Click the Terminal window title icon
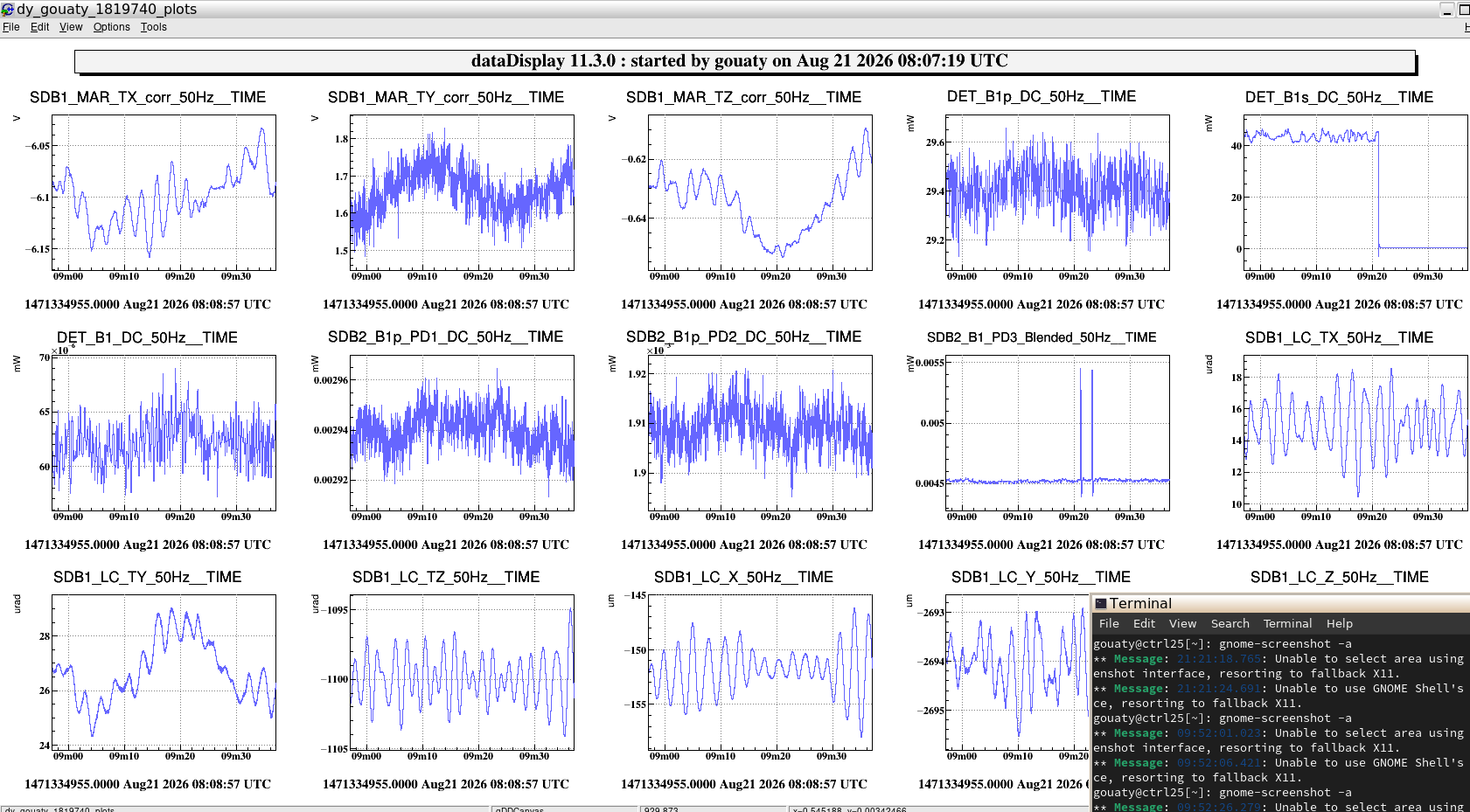This screenshot has width=1470, height=812. click(x=1101, y=603)
